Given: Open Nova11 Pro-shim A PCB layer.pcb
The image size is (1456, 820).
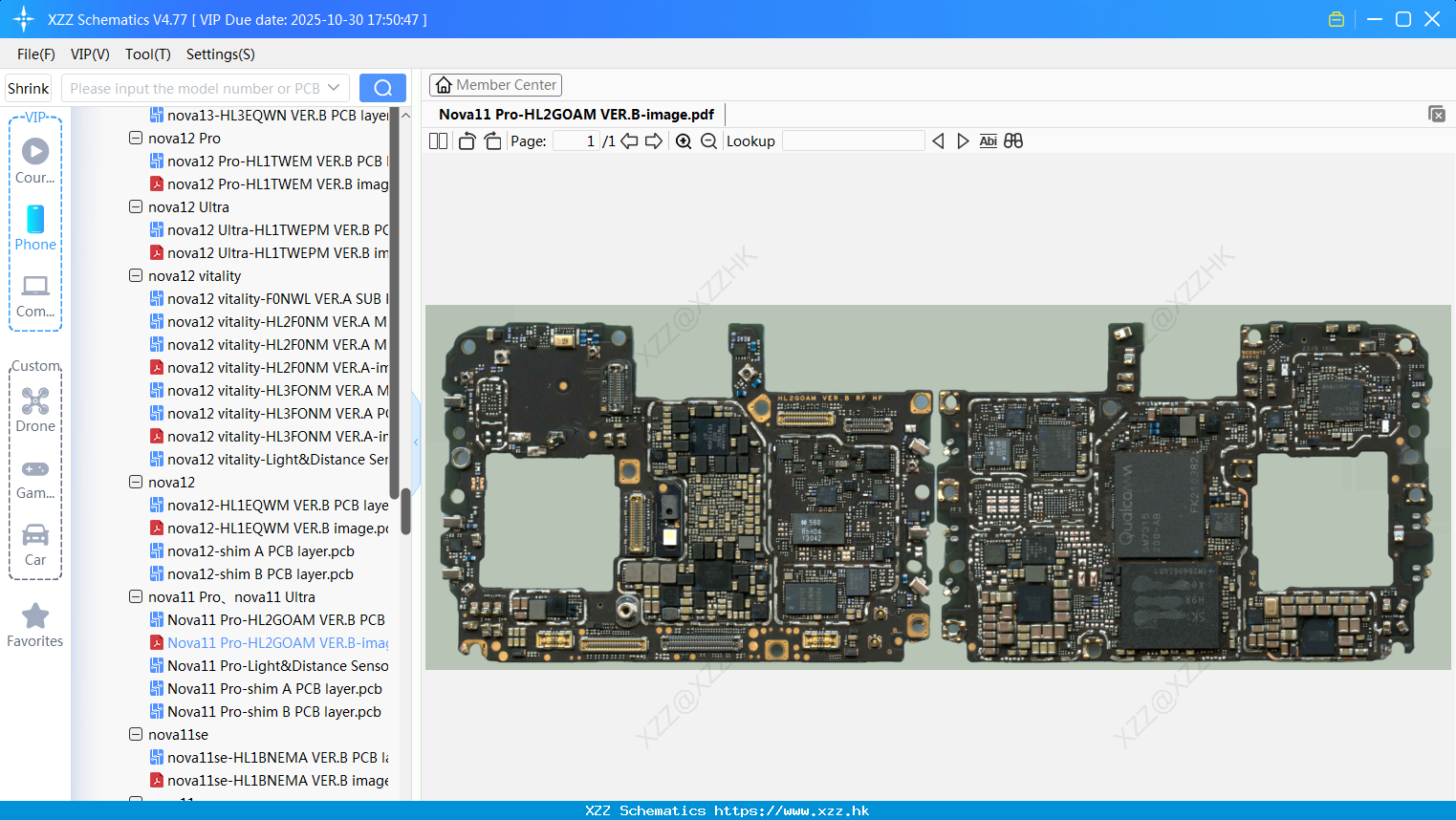Looking at the screenshot, I should click(x=267, y=688).
